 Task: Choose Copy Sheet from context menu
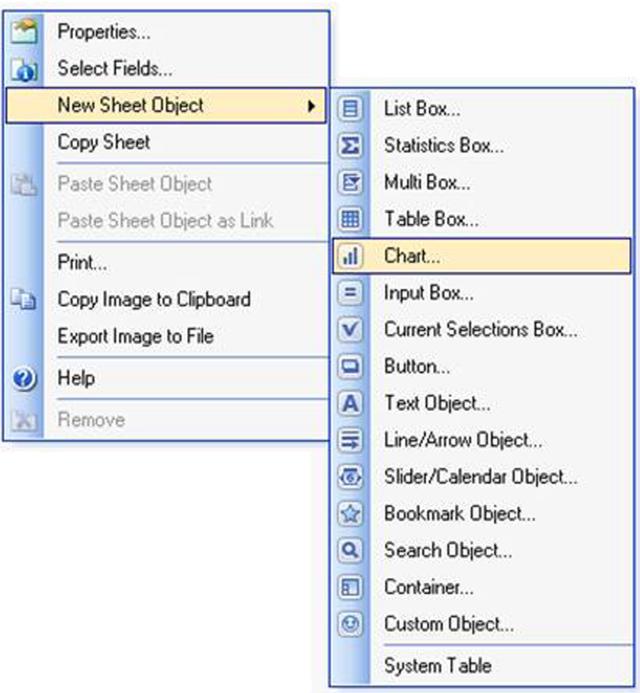[x=104, y=142]
